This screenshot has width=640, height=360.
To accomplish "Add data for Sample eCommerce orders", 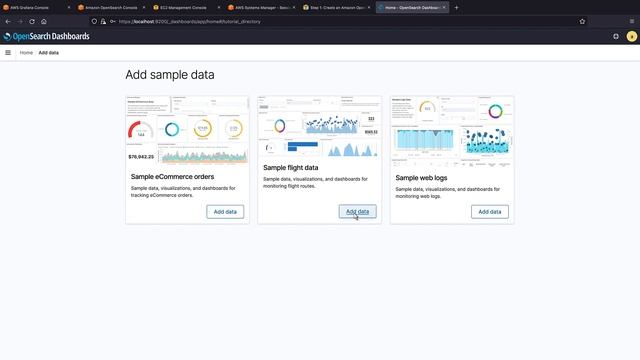I will tap(225, 212).
